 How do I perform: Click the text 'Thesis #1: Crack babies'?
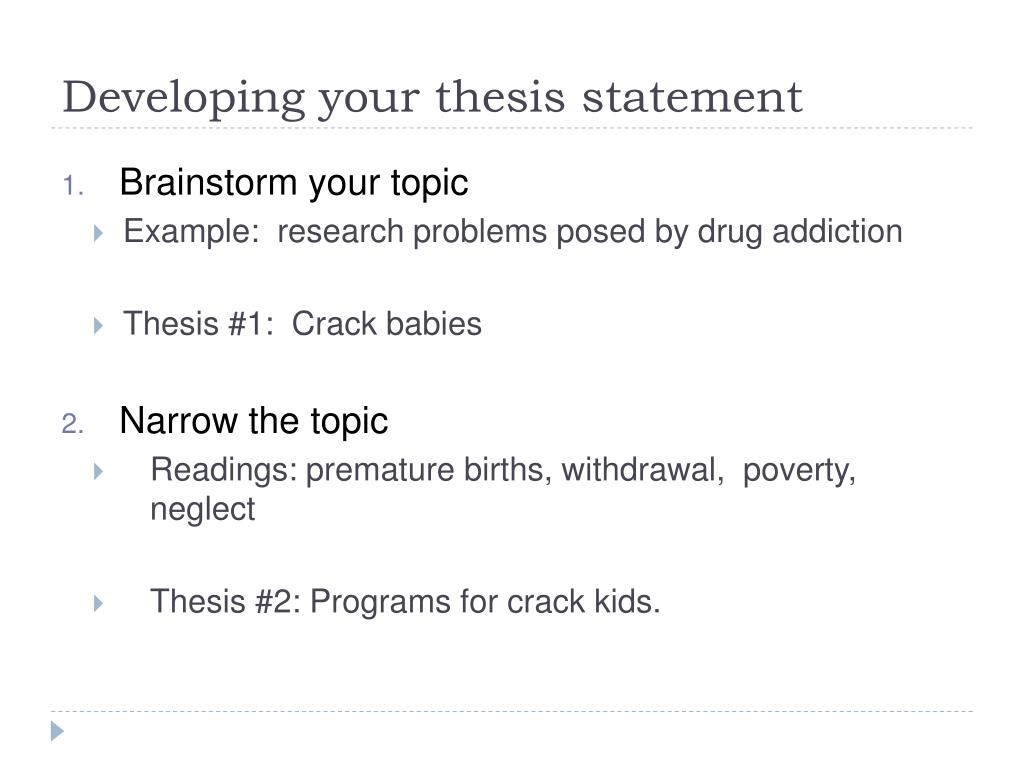303,324
